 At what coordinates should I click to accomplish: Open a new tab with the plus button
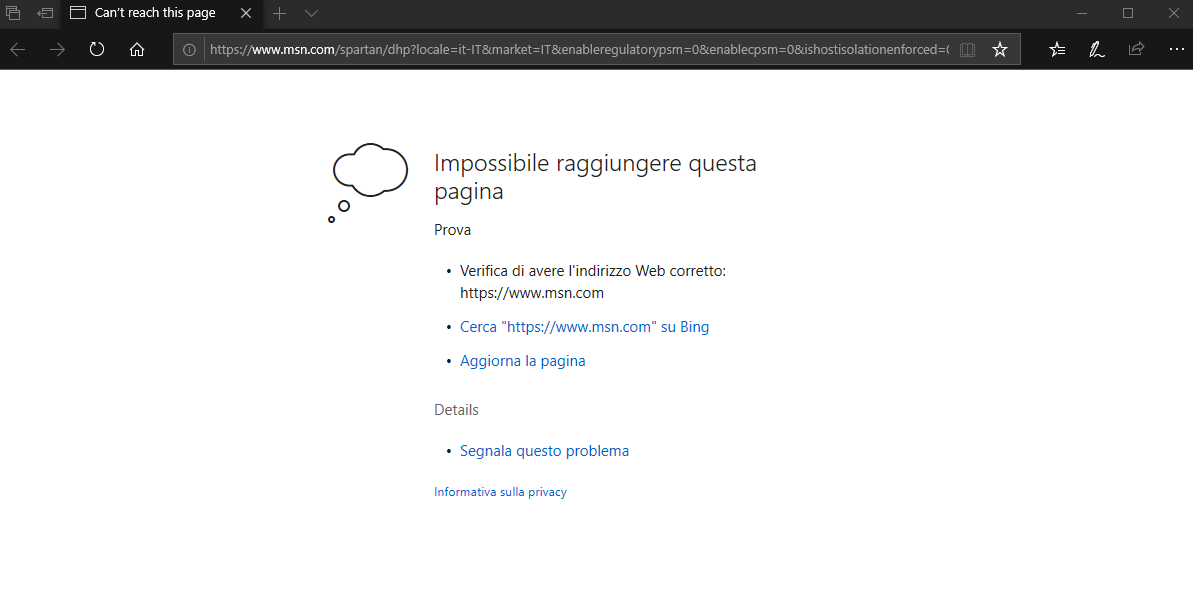click(x=279, y=13)
